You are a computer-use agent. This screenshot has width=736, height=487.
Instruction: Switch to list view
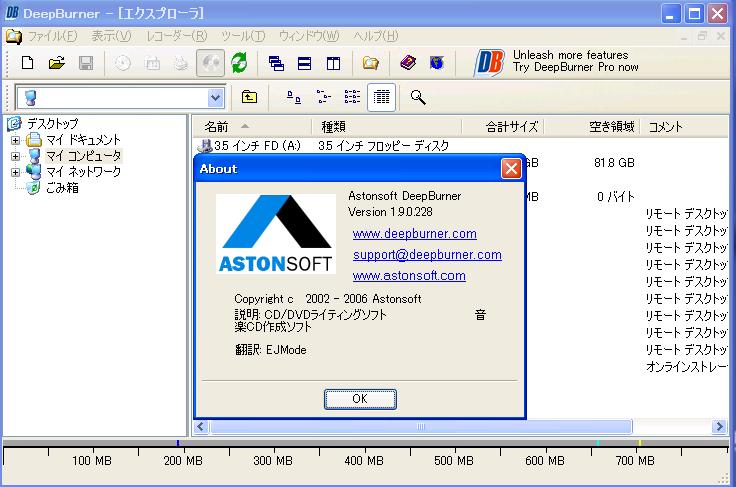352,97
